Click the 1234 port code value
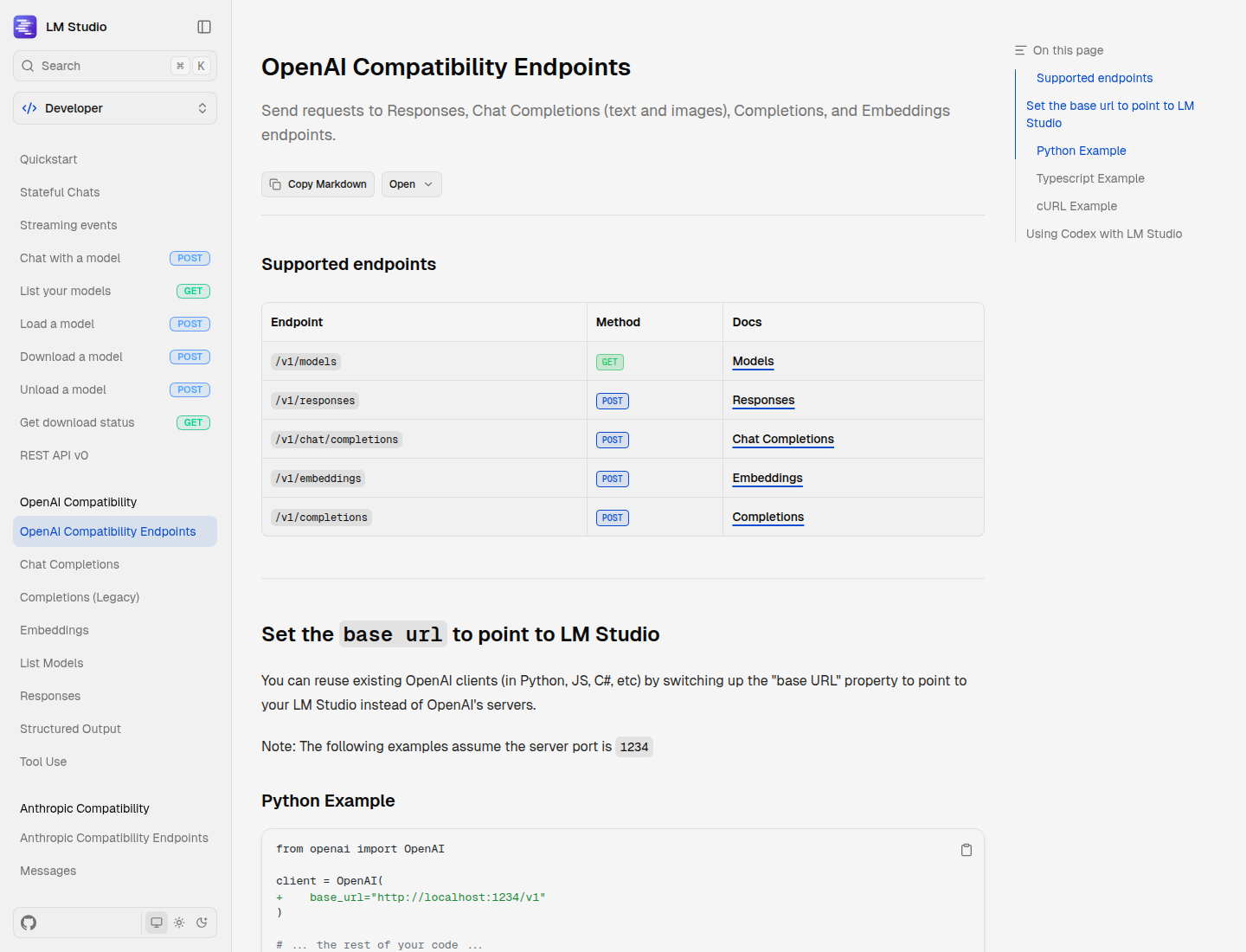 tap(634, 747)
